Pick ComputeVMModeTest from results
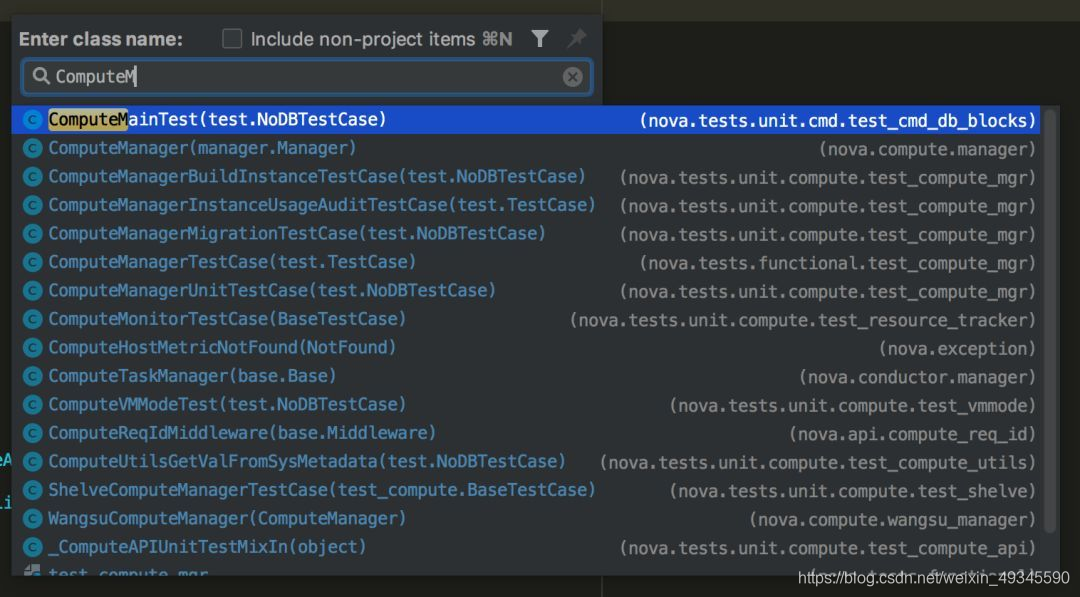 (x=227, y=405)
